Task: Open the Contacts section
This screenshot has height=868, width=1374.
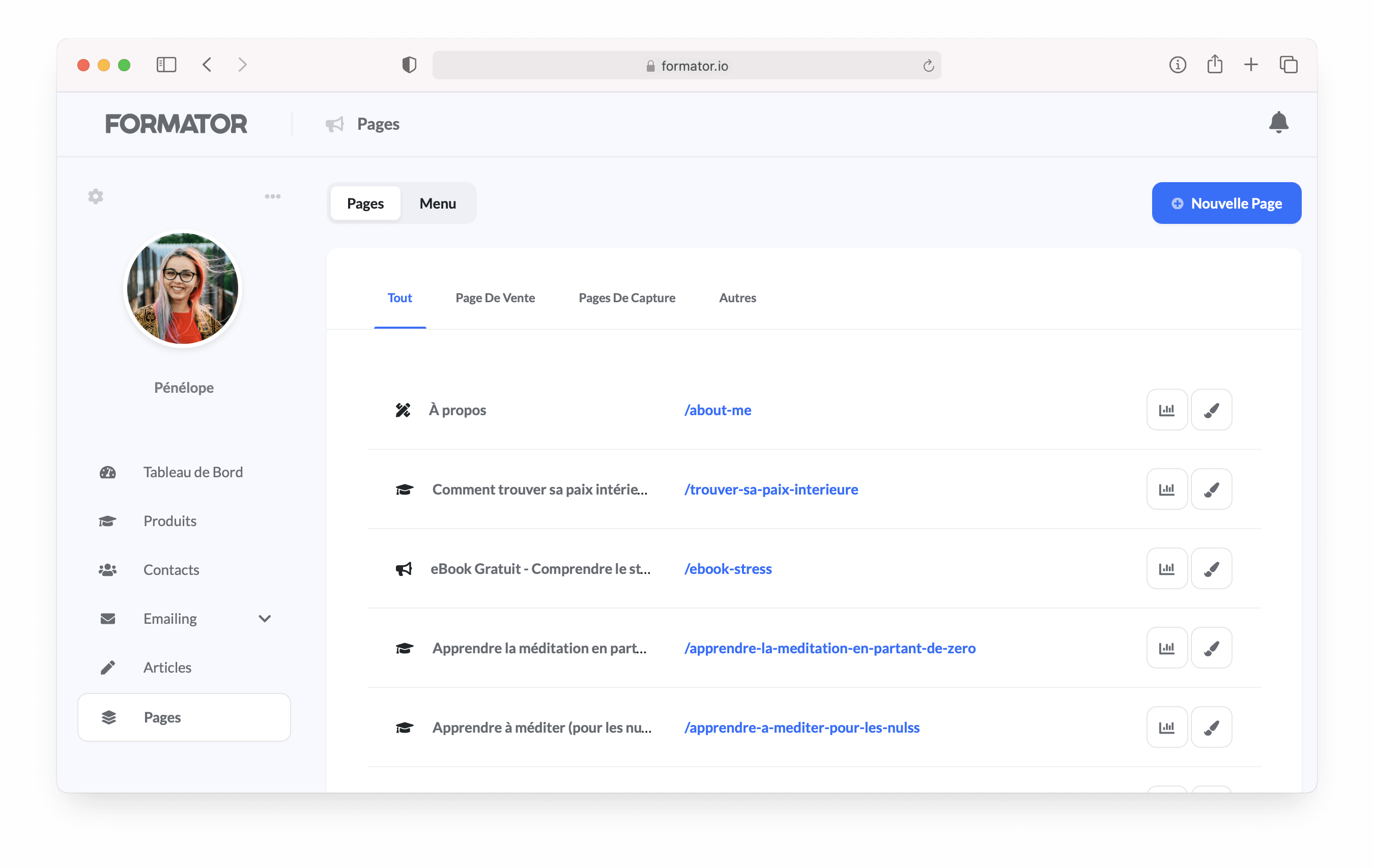Action: point(171,569)
